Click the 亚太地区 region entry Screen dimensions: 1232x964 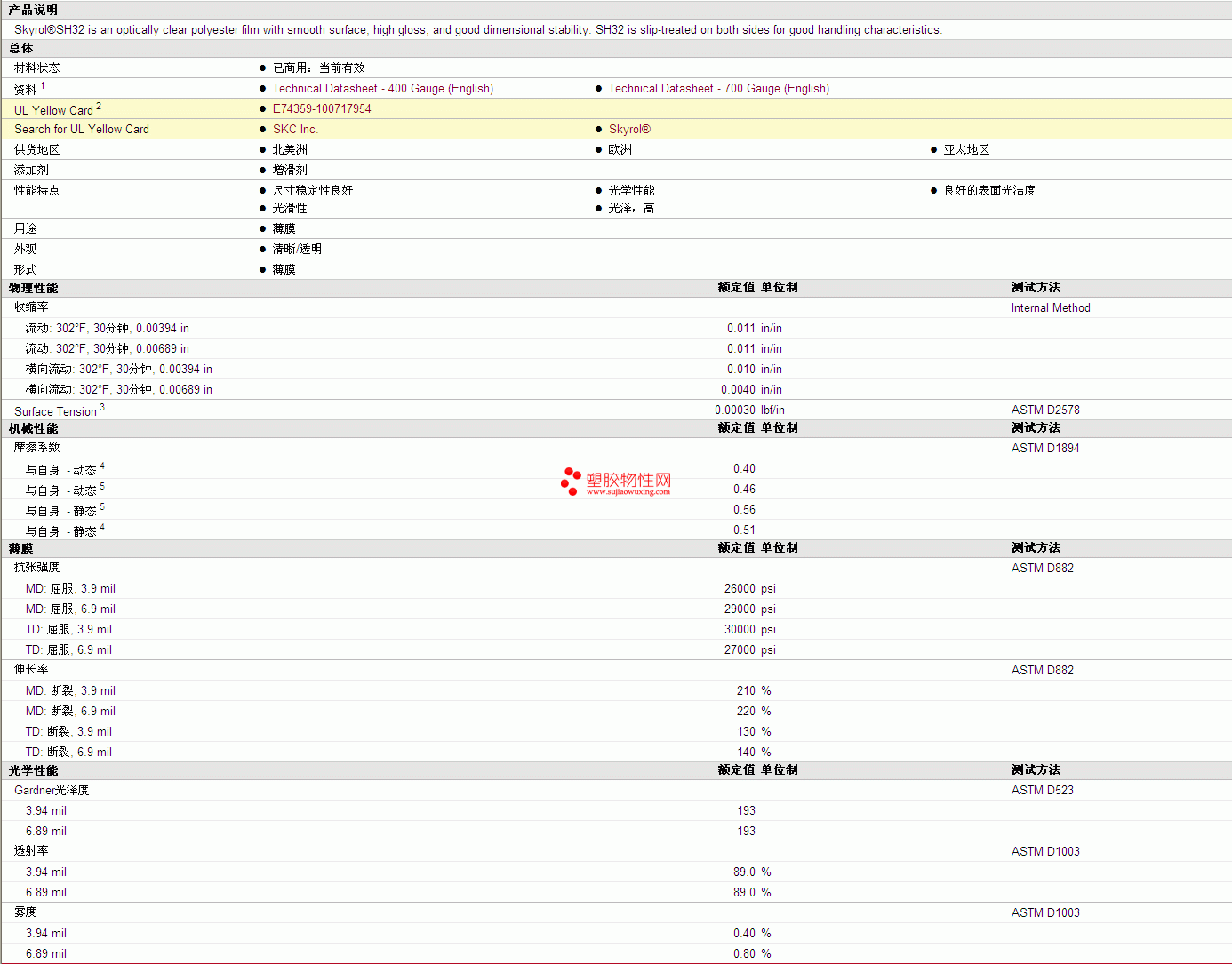[966, 149]
